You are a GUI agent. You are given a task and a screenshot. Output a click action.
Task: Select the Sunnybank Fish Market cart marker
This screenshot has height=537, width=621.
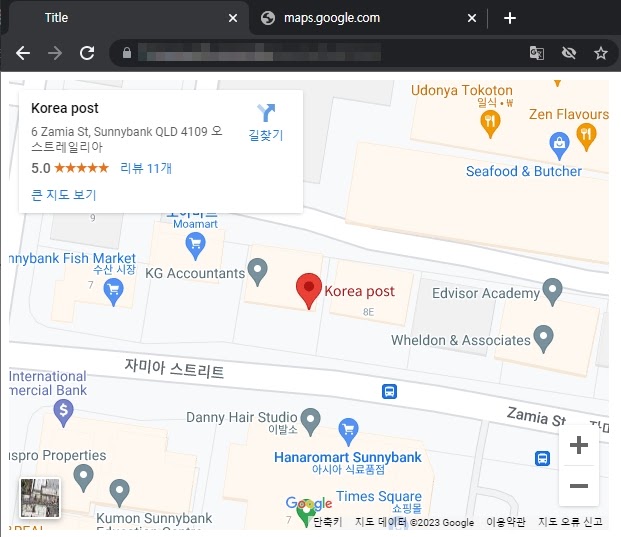pyautogui.click(x=113, y=292)
